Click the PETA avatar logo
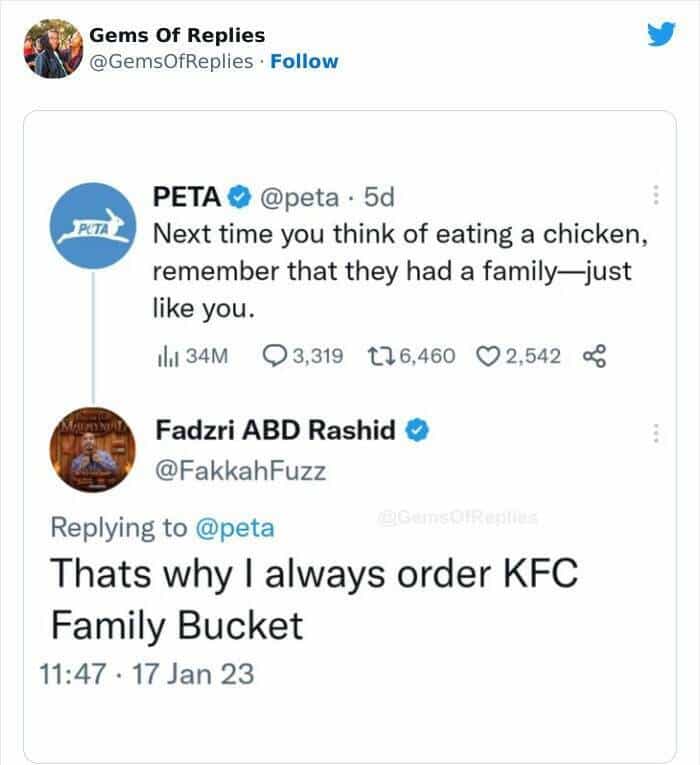Viewport: 700px width, 765px height. 95,229
